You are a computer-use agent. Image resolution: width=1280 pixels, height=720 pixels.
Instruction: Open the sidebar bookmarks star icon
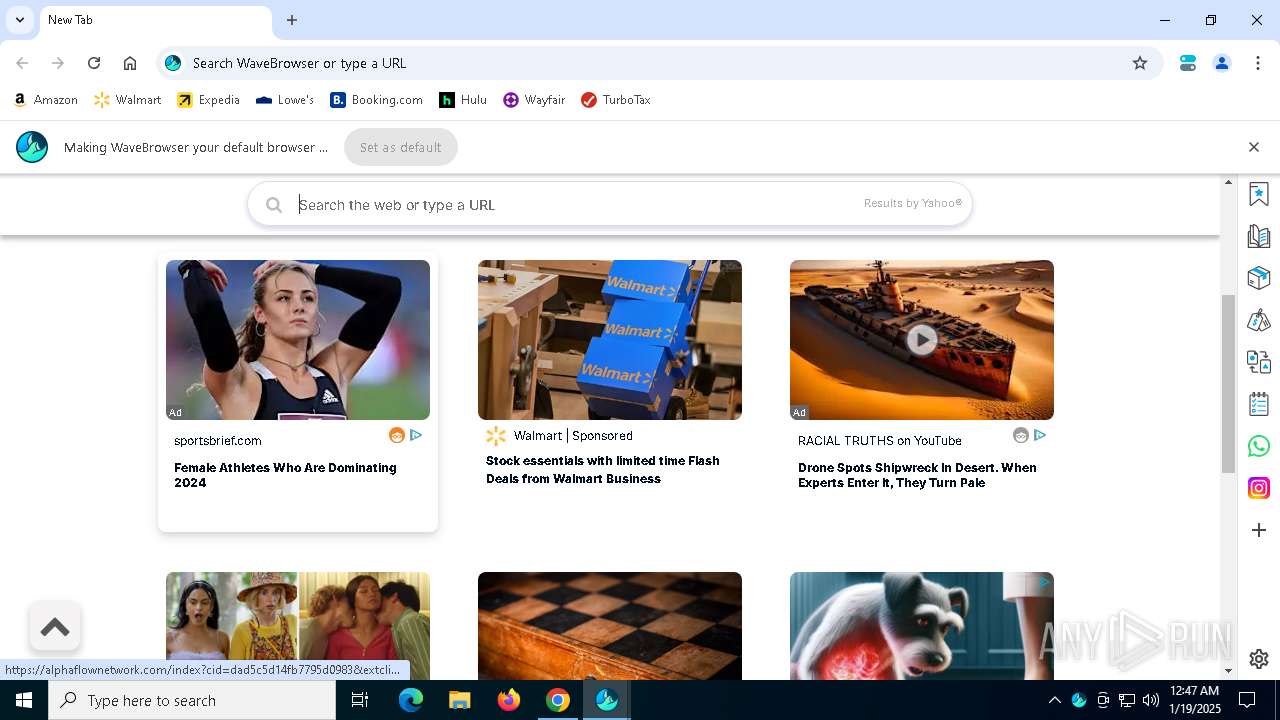coord(1259,194)
